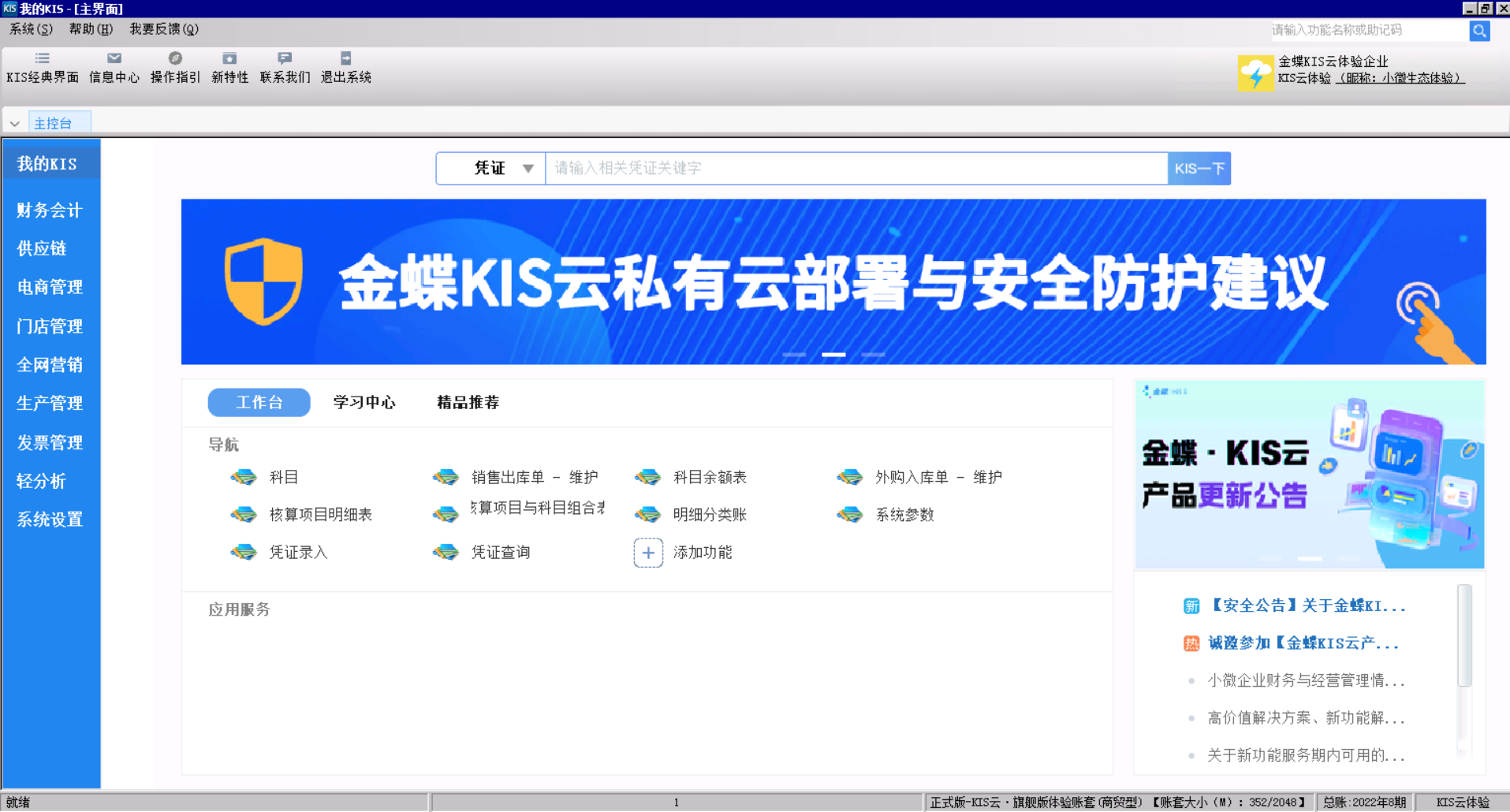Click the 退出系统 exit icon
This screenshot has width=1510, height=812.
click(x=345, y=59)
